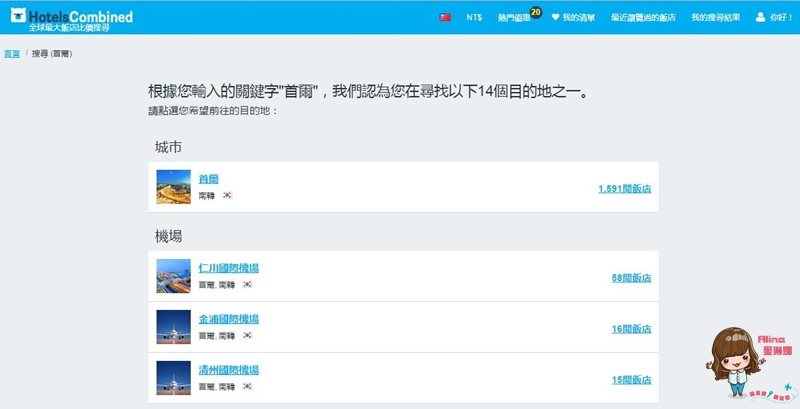Click the 城市 section heading

tap(168, 147)
